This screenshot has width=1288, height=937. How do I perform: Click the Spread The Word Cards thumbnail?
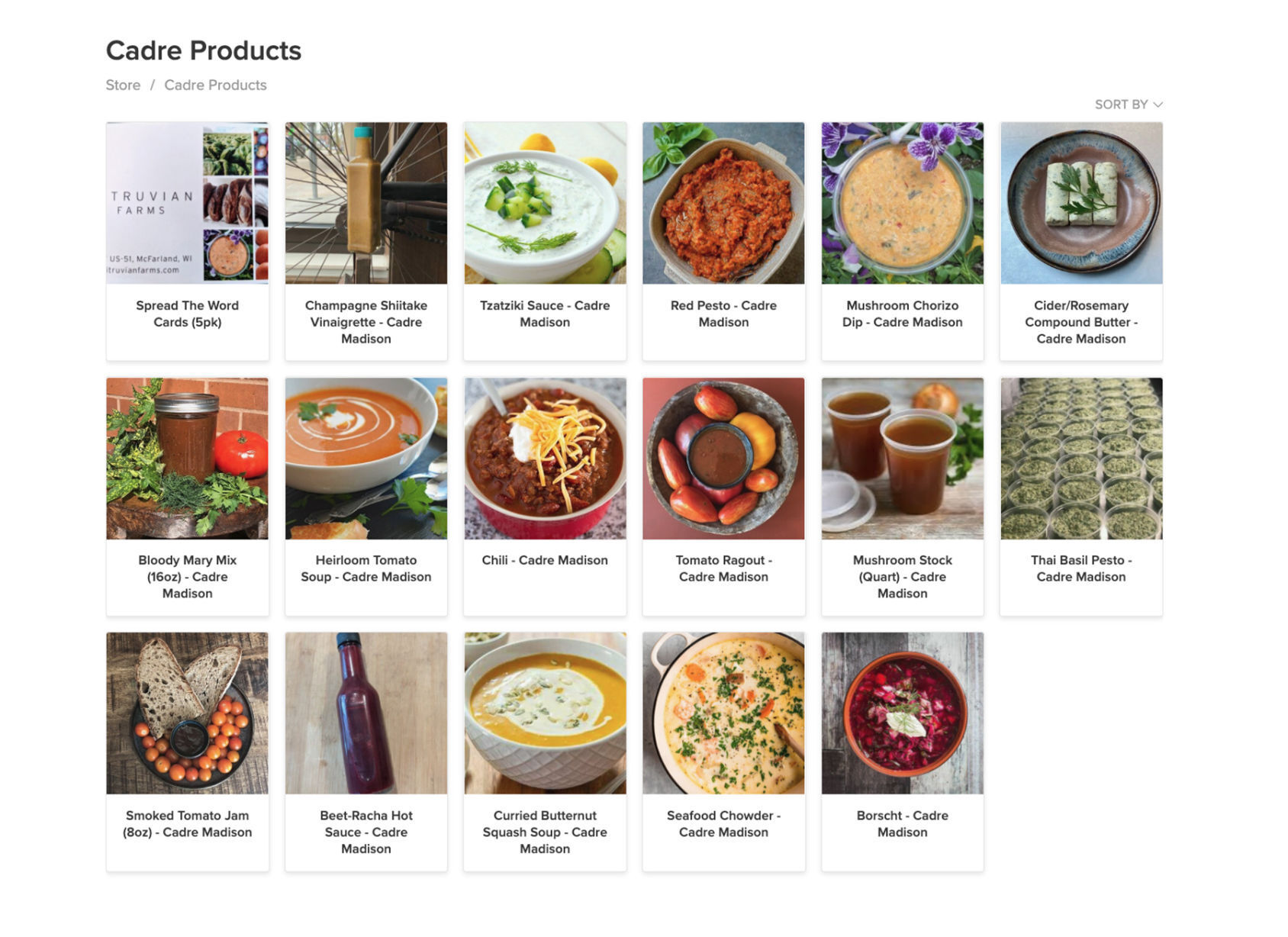(185, 202)
